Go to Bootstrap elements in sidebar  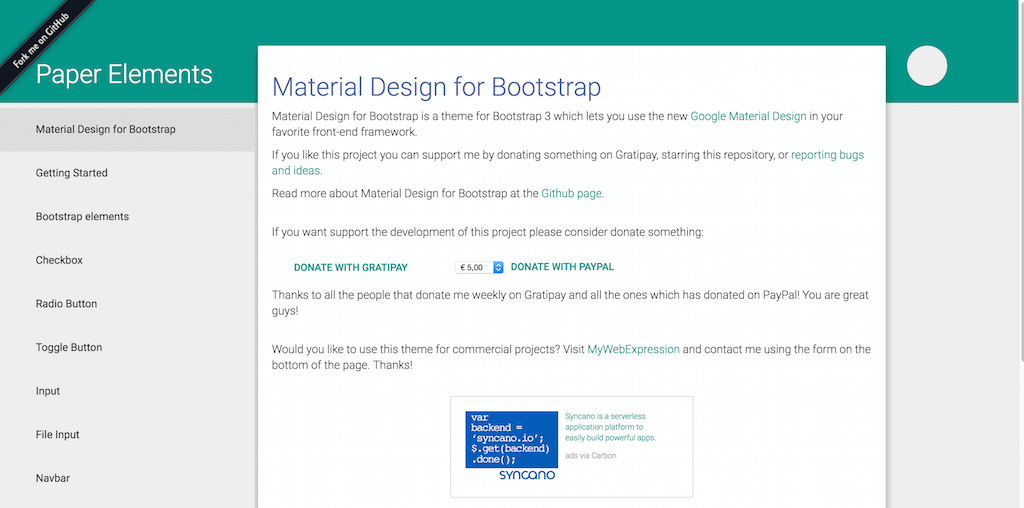[127, 217]
